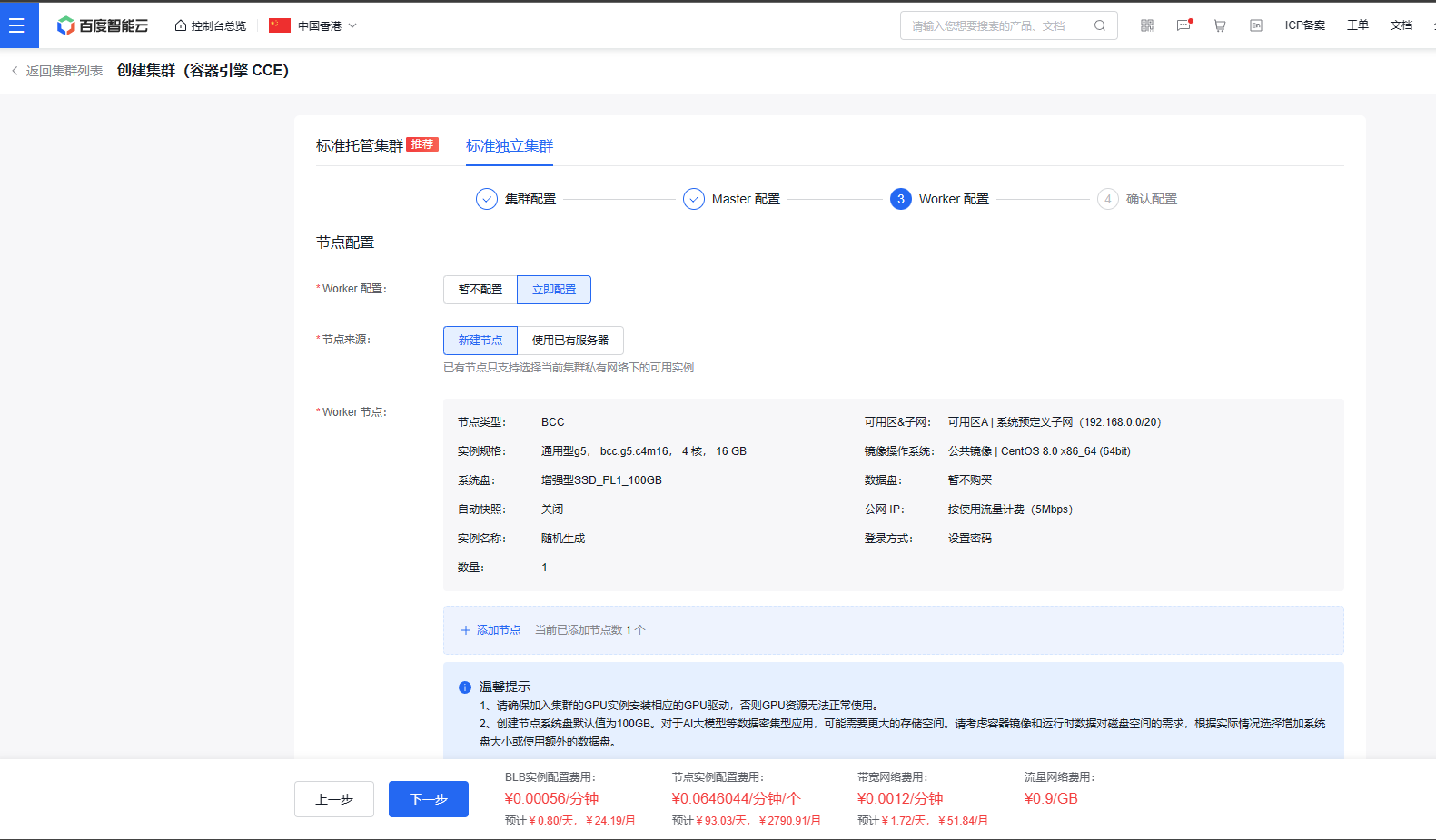Click the data disk value 暂不购买
This screenshot has height=840, width=1436.
pyautogui.click(x=970, y=480)
